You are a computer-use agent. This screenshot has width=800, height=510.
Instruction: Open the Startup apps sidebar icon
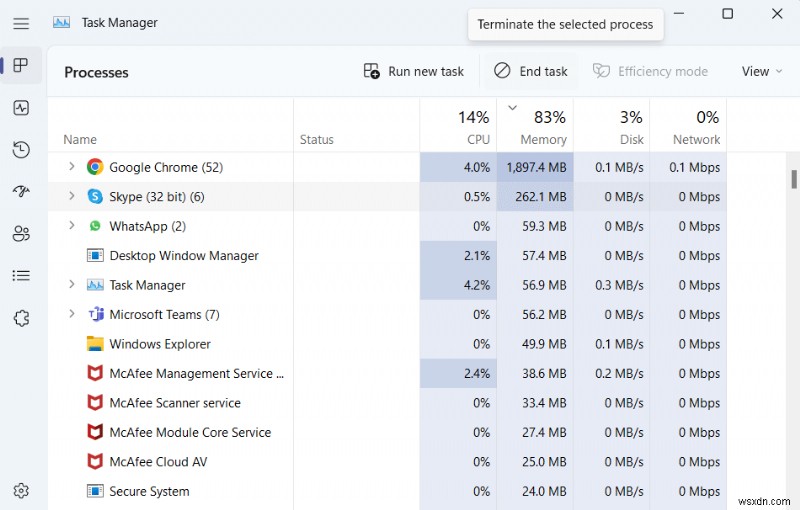pos(21,192)
